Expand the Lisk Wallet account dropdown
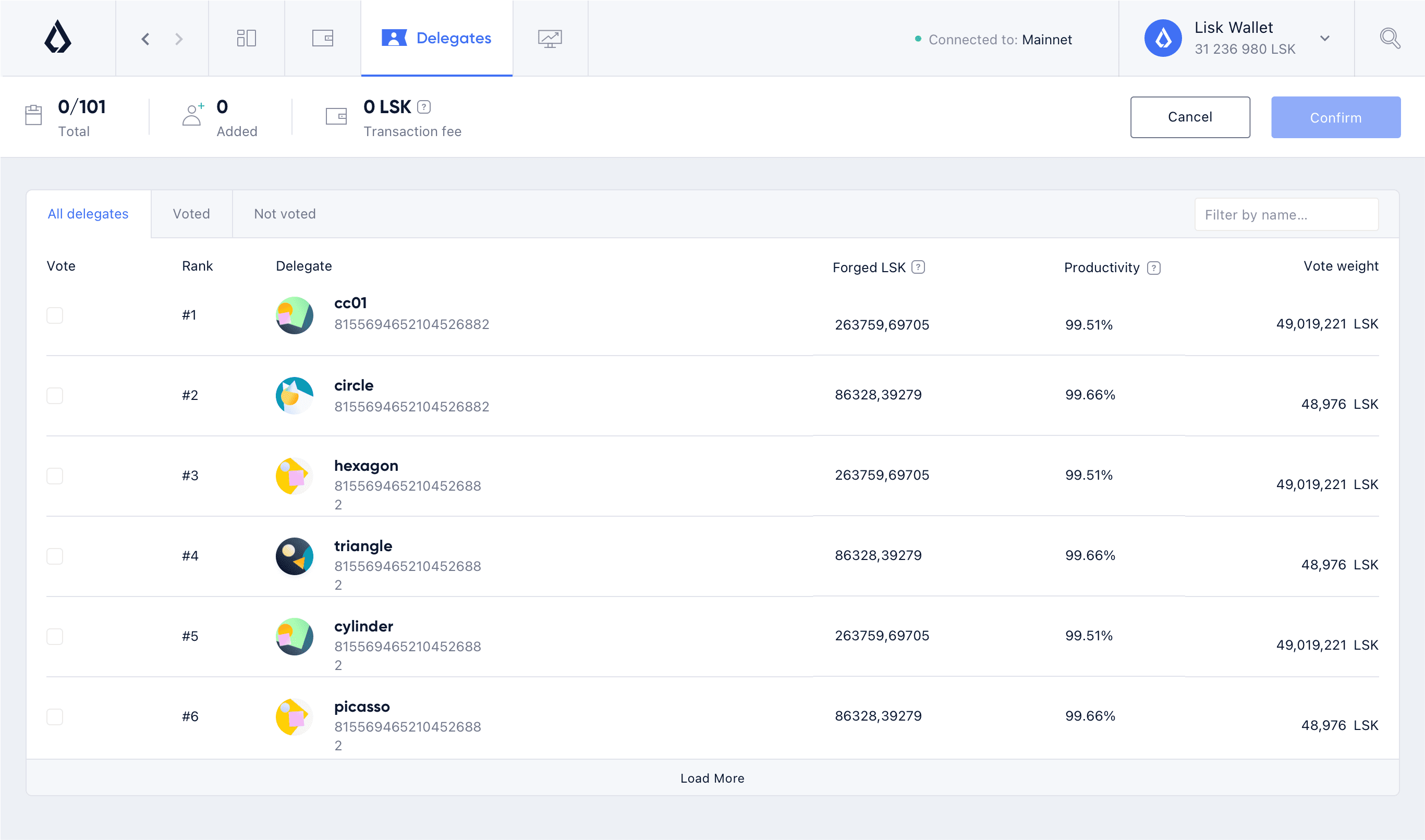 (1325, 38)
